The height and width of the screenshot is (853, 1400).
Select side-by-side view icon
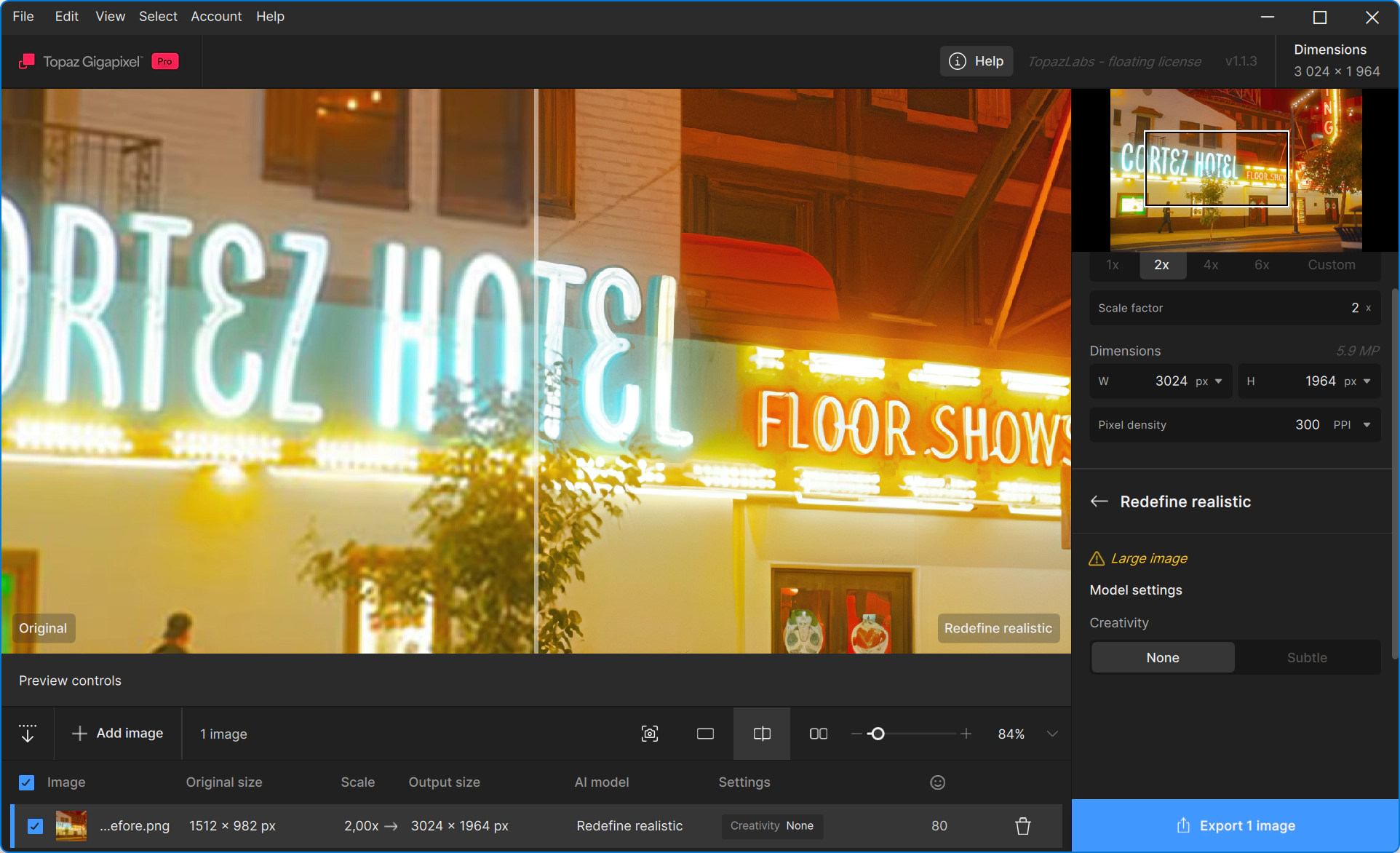pyautogui.click(x=819, y=734)
